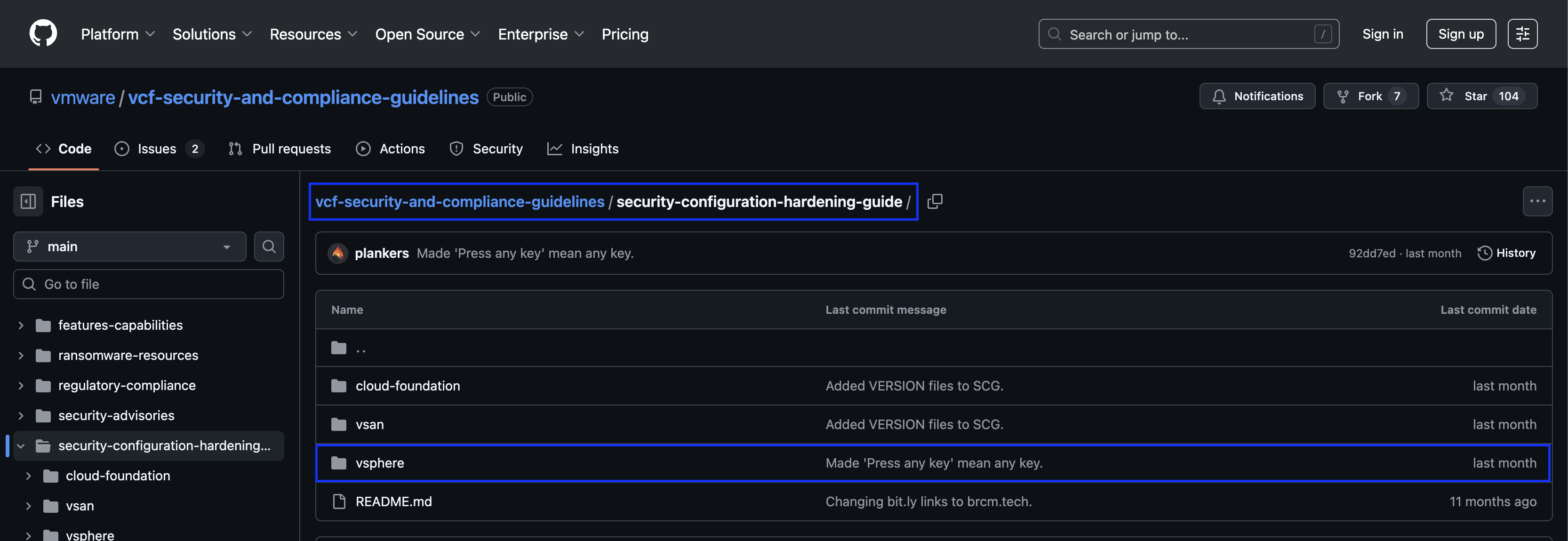1568x541 pixels.
Task: Click the GitHub logo icon
Action: pyautogui.click(x=43, y=33)
